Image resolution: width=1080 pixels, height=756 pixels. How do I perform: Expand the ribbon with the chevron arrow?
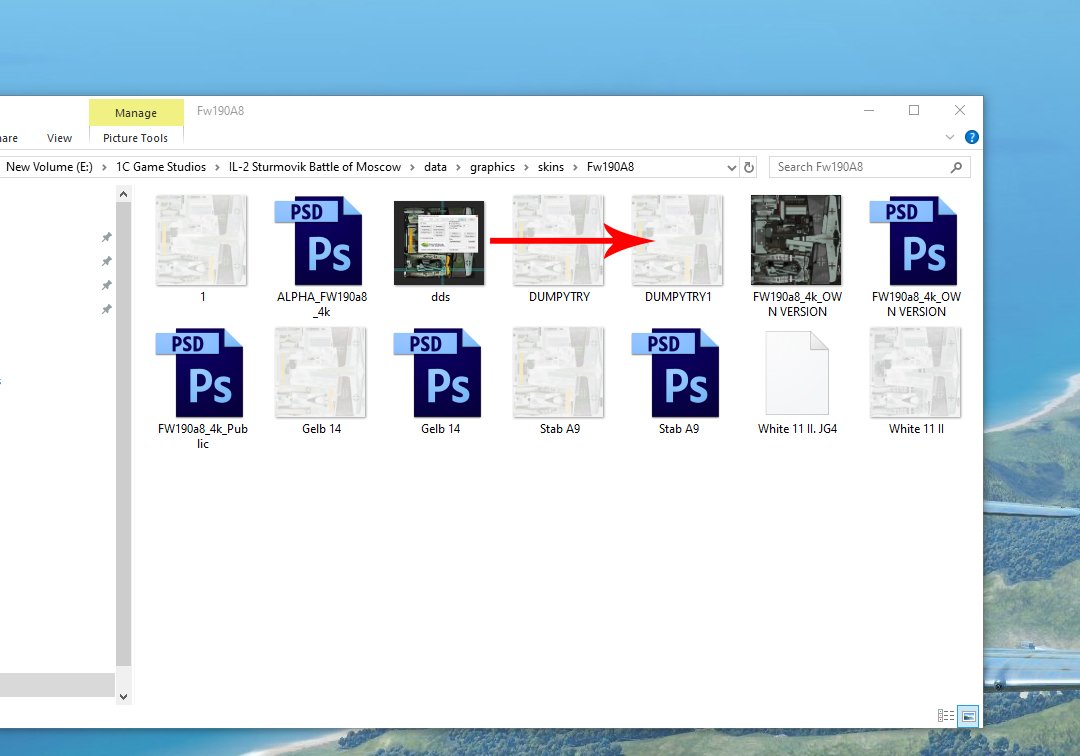950,137
